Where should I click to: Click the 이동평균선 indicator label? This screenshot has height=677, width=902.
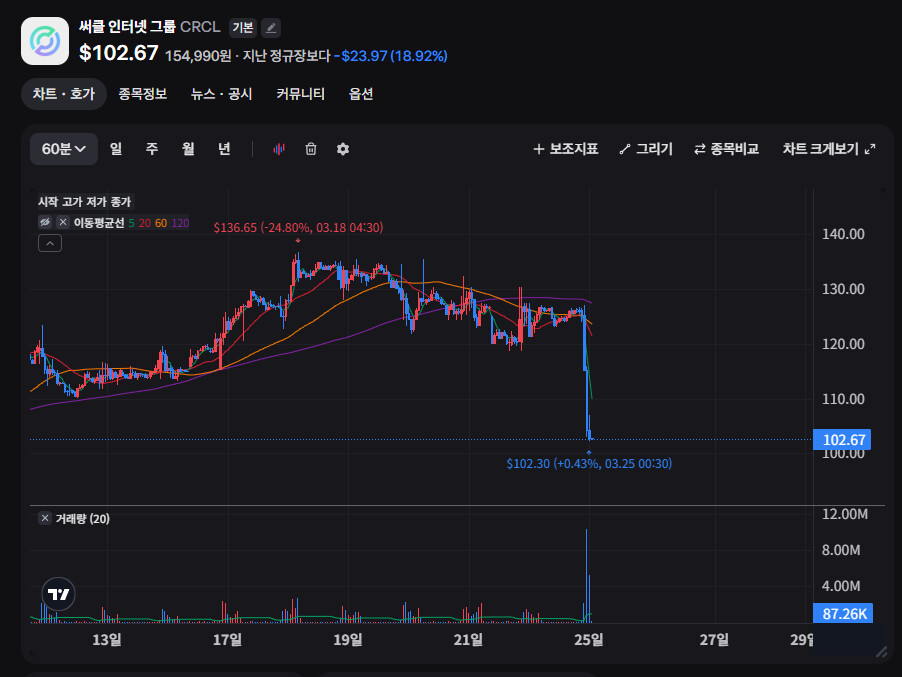99,223
